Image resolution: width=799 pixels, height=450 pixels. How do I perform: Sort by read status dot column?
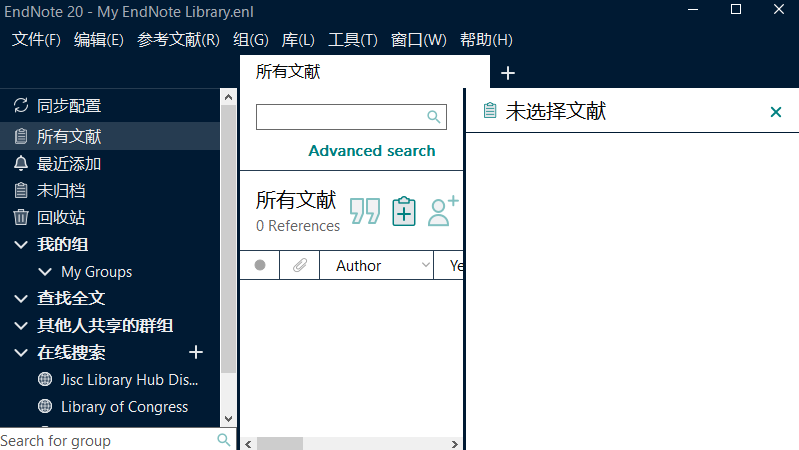[x=260, y=265]
